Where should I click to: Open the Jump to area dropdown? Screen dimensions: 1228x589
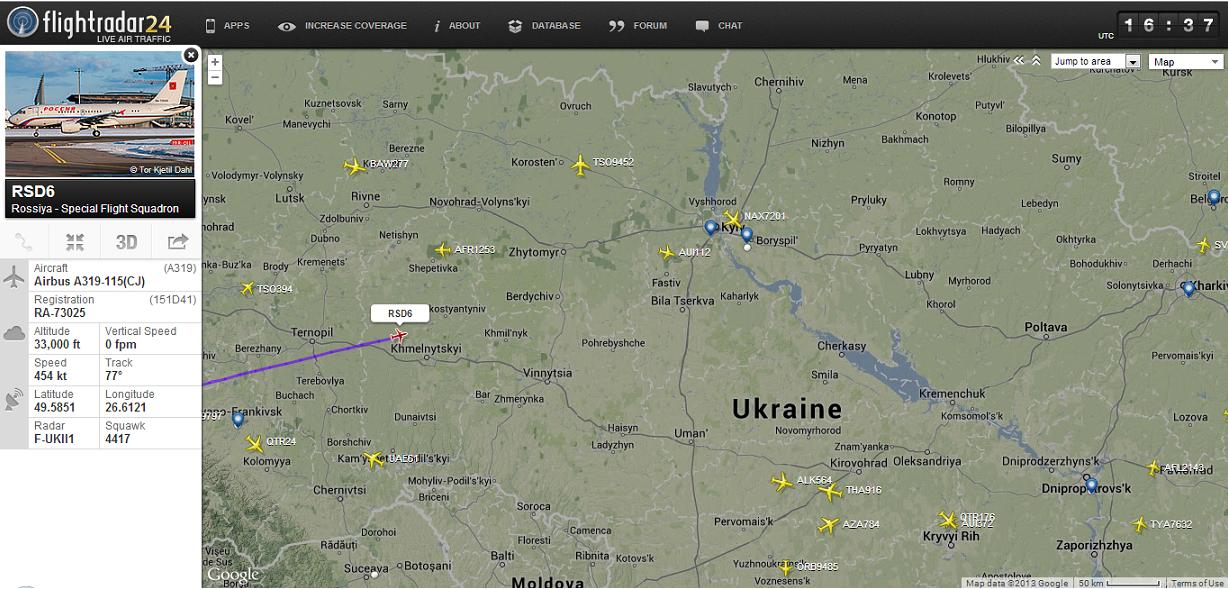coord(1096,62)
